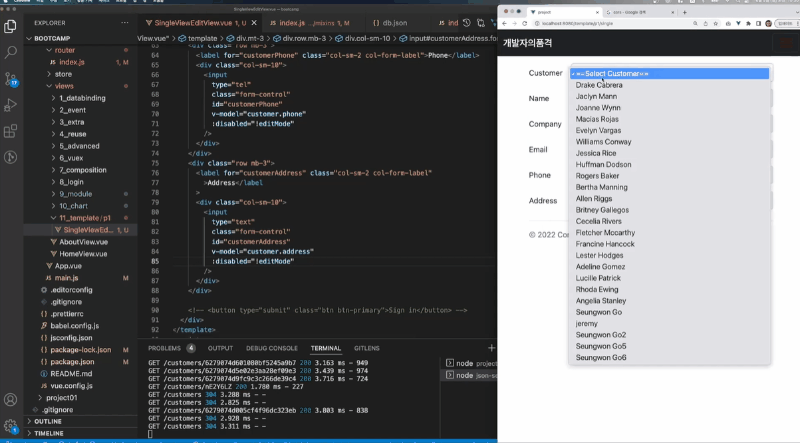Open the Search view in activity bar

click(x=12, y=52)
